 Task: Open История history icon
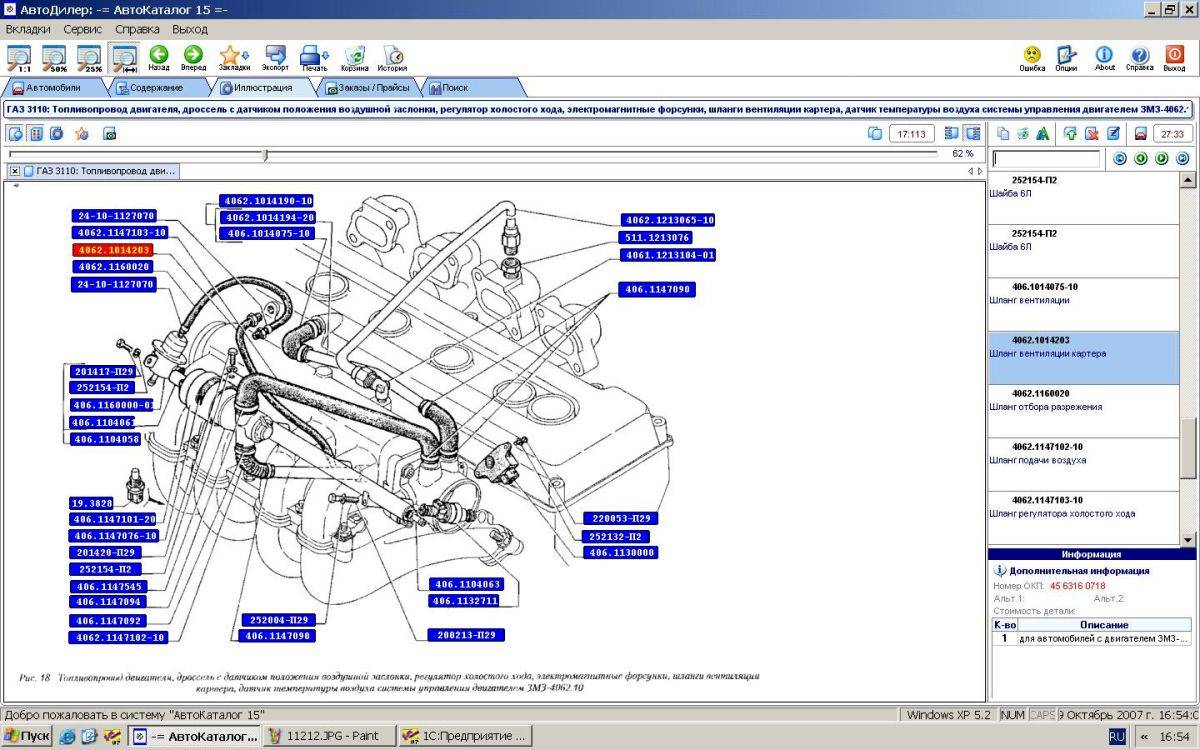pyautogui.click(x=392, y=58)
